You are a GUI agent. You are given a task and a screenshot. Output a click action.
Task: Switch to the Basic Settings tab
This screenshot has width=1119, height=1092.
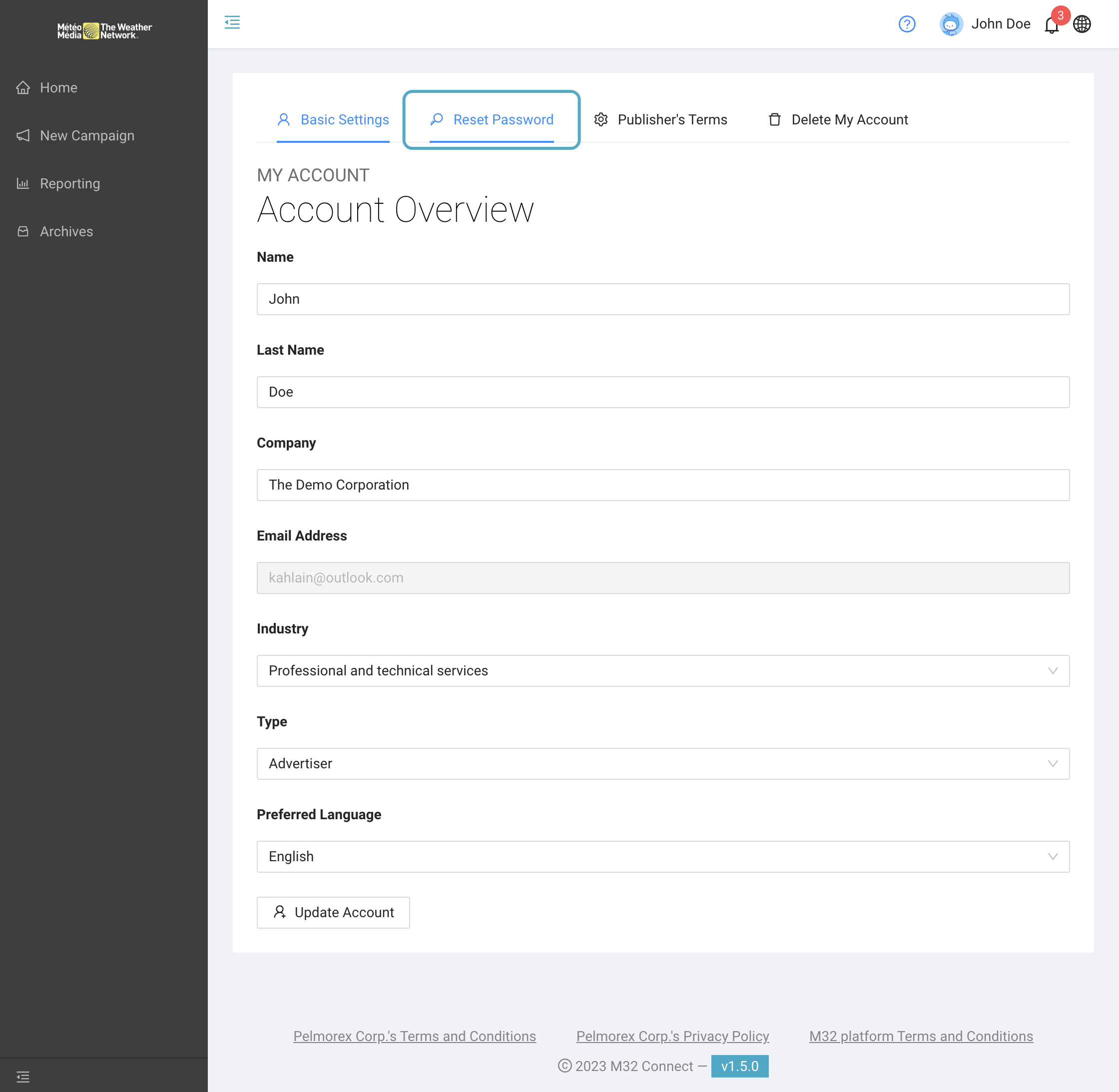coord(333,119)
